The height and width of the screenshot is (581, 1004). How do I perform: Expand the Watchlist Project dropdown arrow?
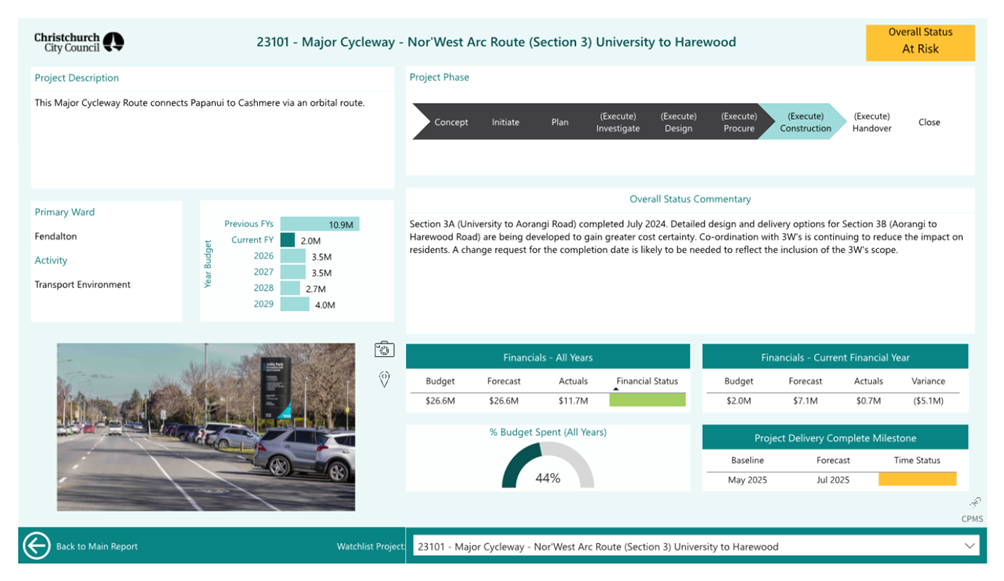[969, 546]
